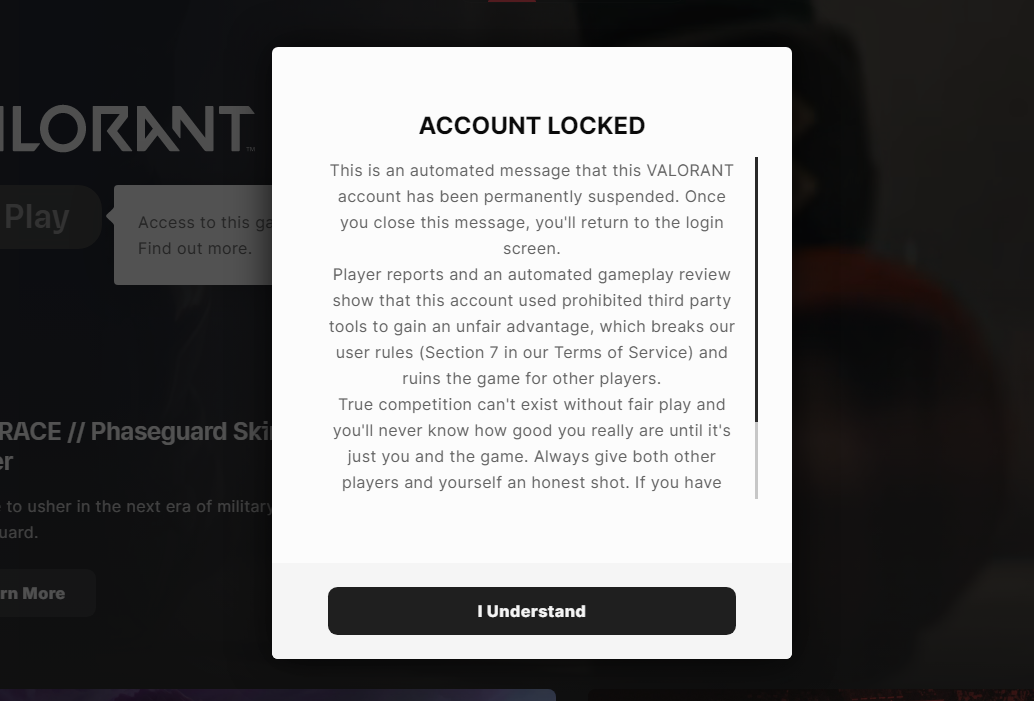
Task: Click the red marker at the page top
Action: (x=511, y=1)
